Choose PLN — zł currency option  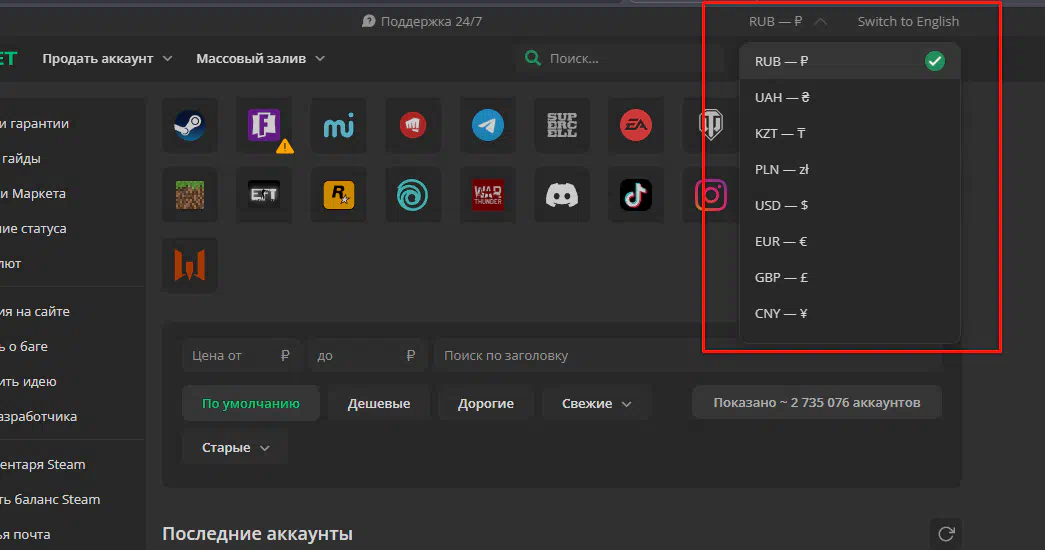pos(850,169)
